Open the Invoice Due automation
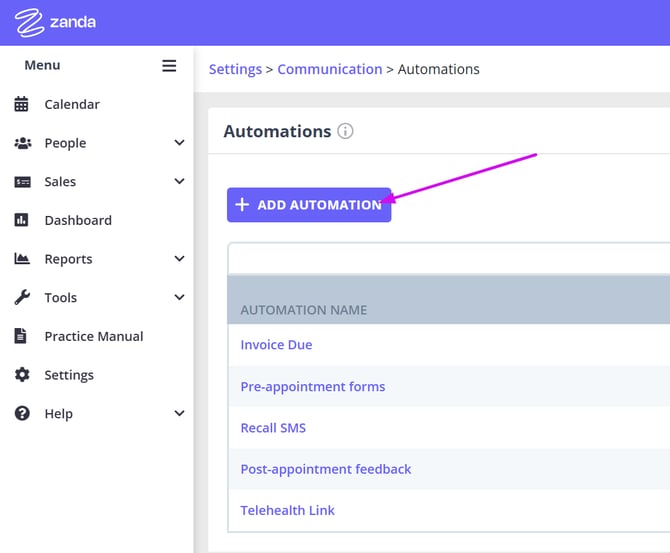 [276, 345]
